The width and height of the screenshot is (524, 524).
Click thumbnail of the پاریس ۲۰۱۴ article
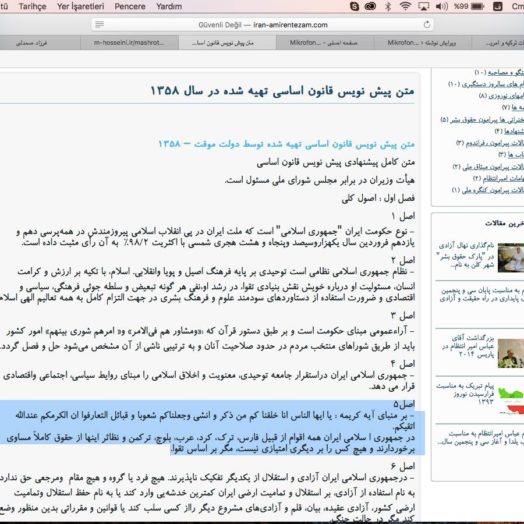coord(511,353)
